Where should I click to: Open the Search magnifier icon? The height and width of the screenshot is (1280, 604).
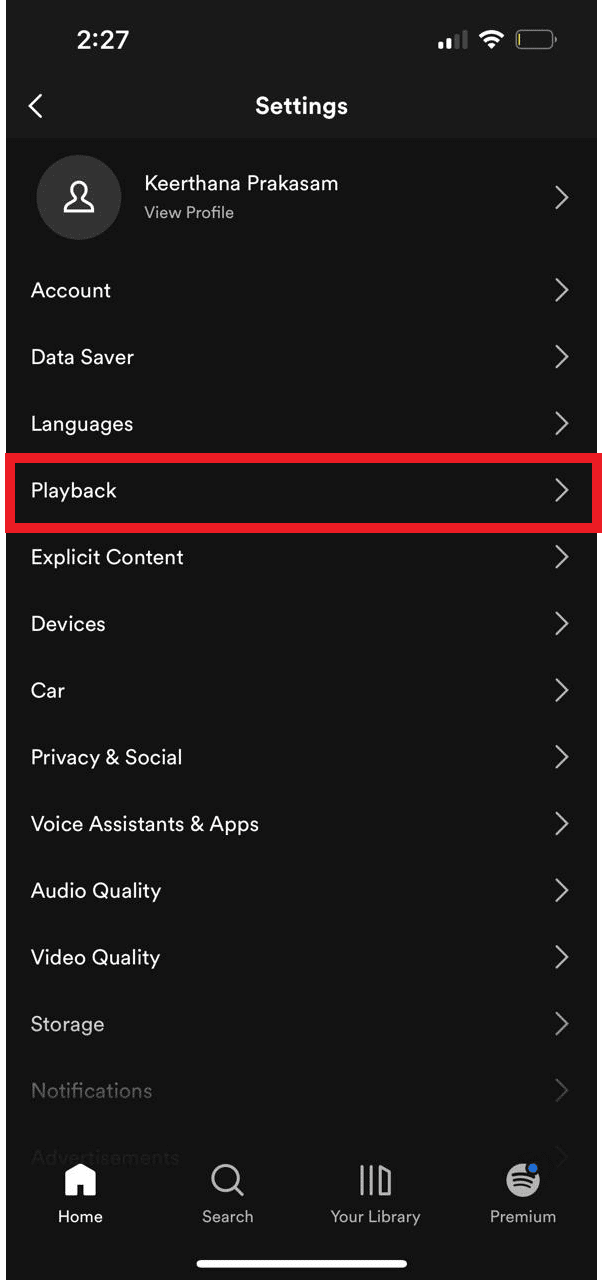pyautogui.click(x=227, y=1181)
